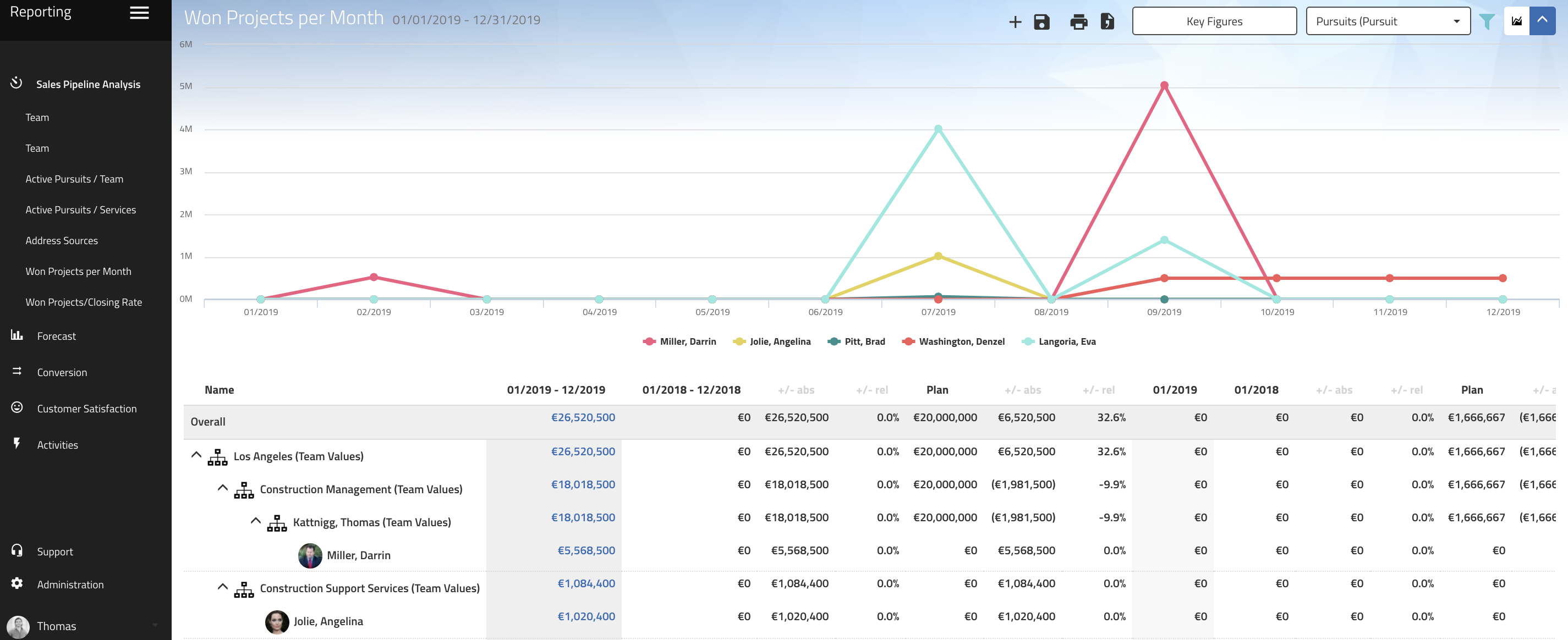Viewport: 1568px width, 640px height.
Task: Open the Forecast menu section
Action: click(x=56, y=336)
